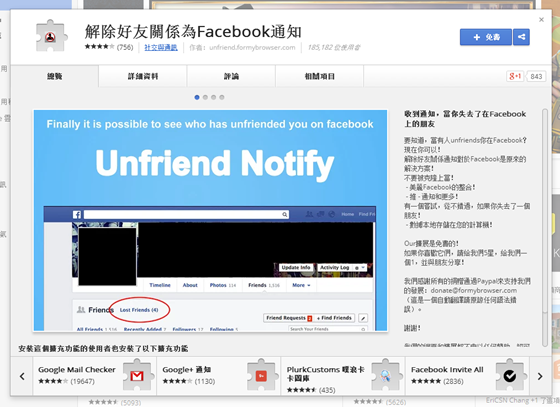
Task: Click the Google Mail Checker Gmail icon
Action: (x=137, y=375)
